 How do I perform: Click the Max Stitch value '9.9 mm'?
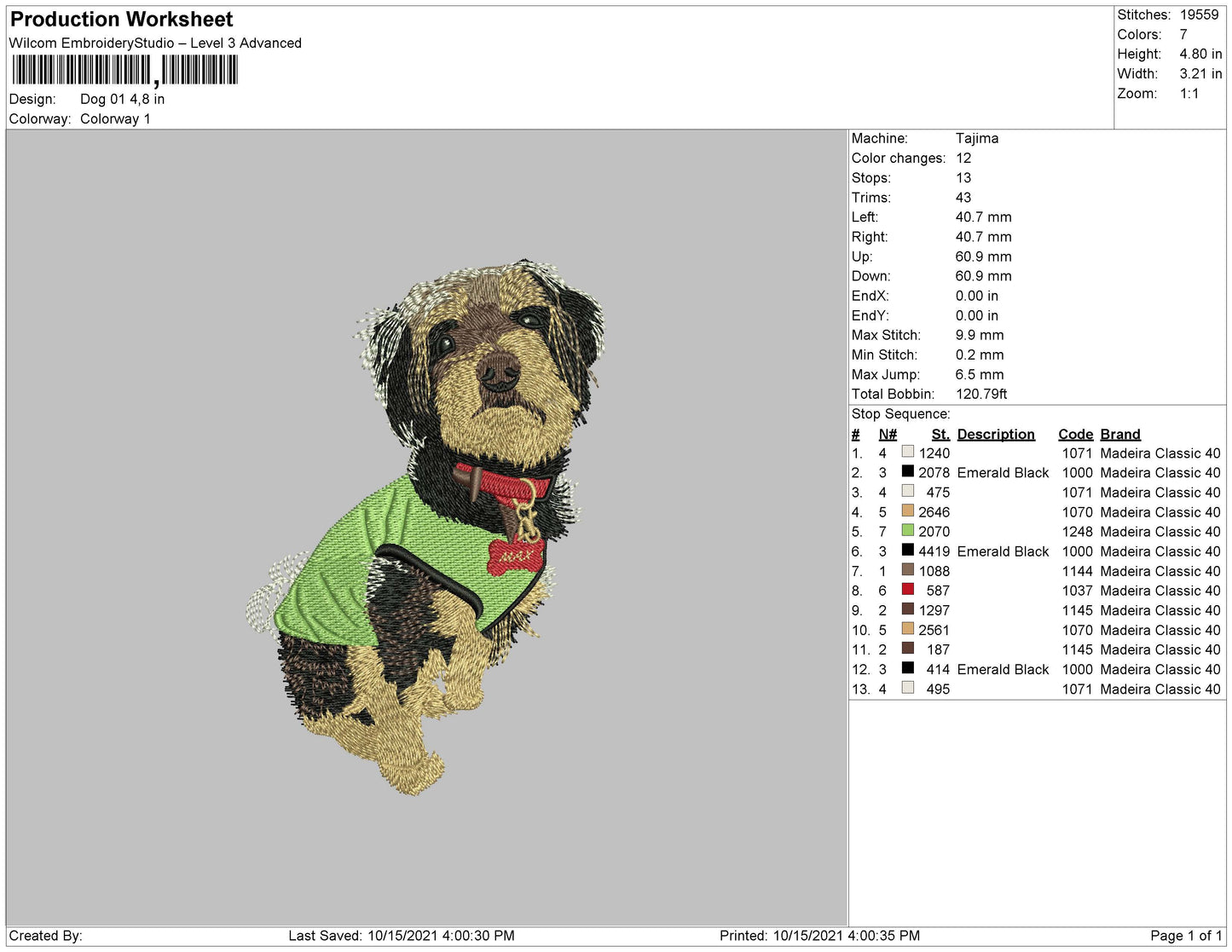[980, 335]
